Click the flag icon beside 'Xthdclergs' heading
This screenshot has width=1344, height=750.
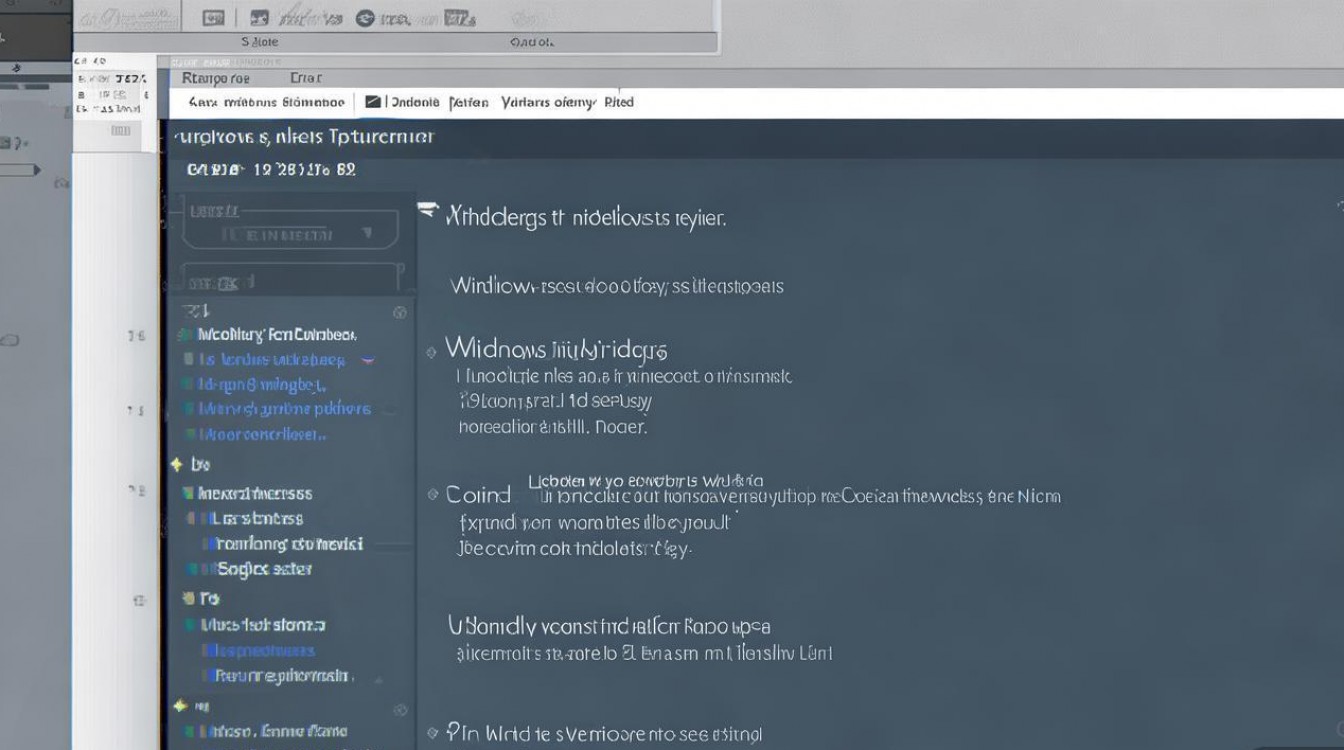(428, 211)
